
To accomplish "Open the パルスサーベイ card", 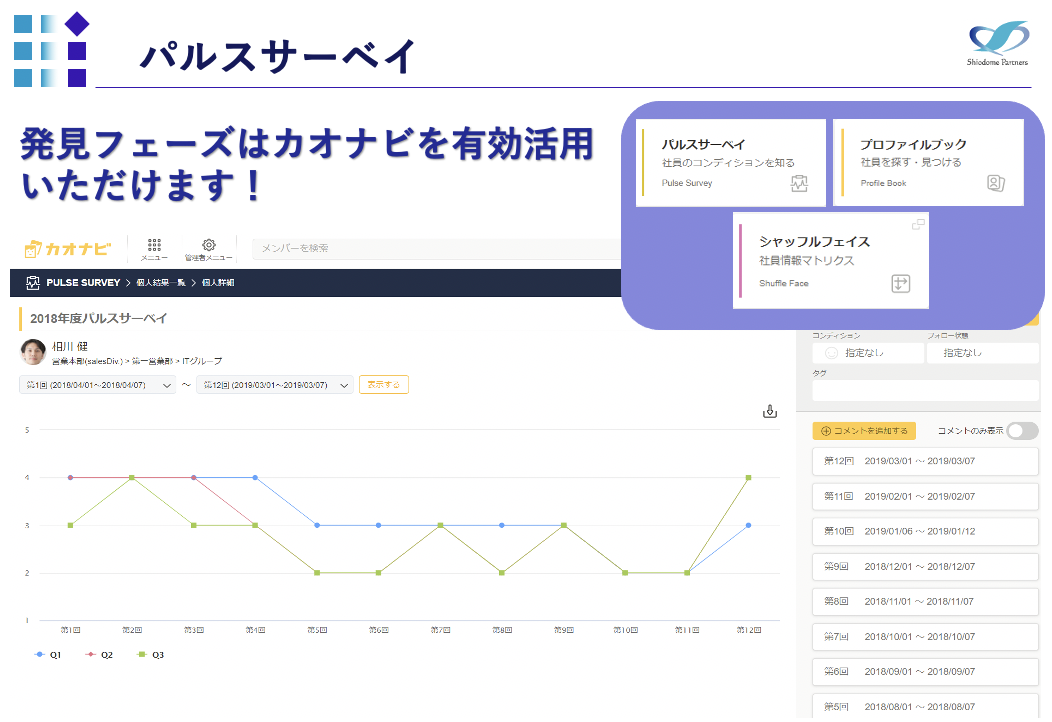I will point(731,163).
